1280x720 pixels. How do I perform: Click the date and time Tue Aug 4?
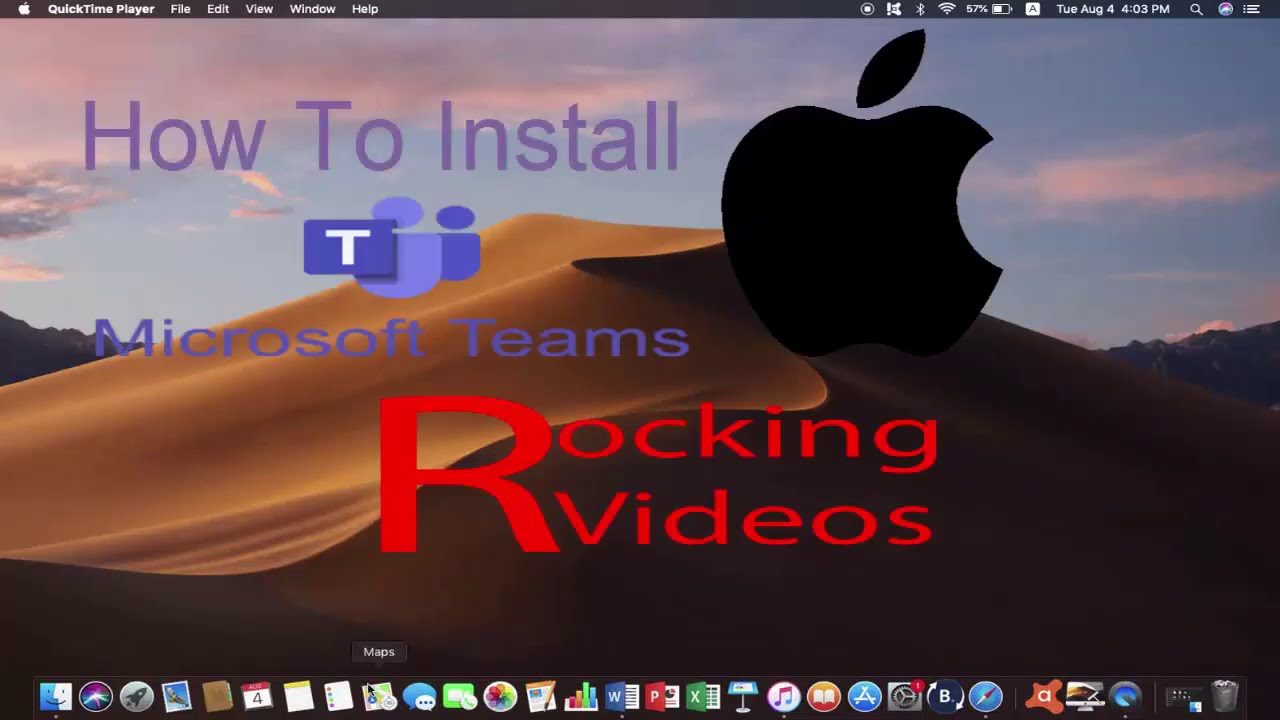[x=1113, y=9]
